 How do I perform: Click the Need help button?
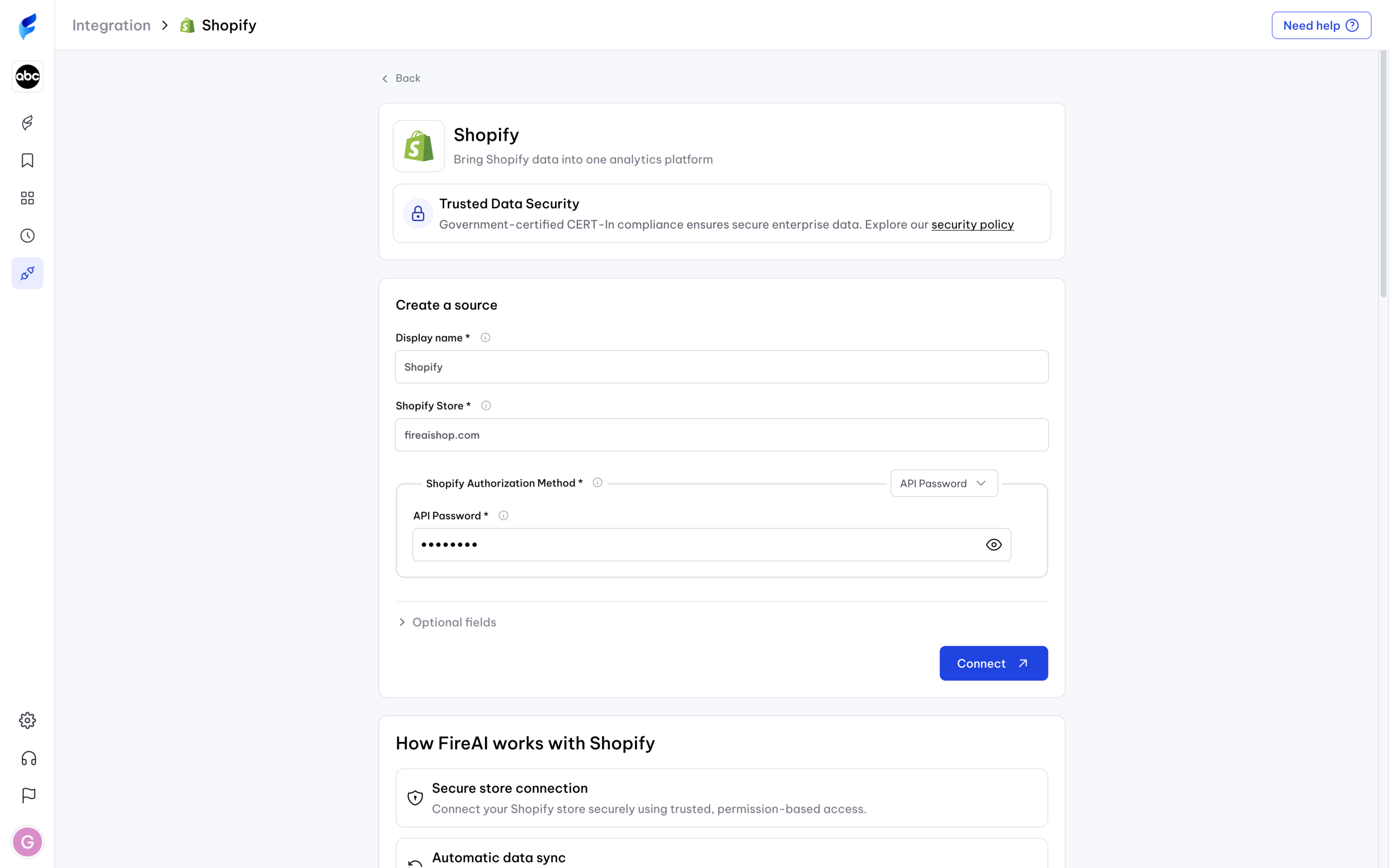coord(1321,25)
